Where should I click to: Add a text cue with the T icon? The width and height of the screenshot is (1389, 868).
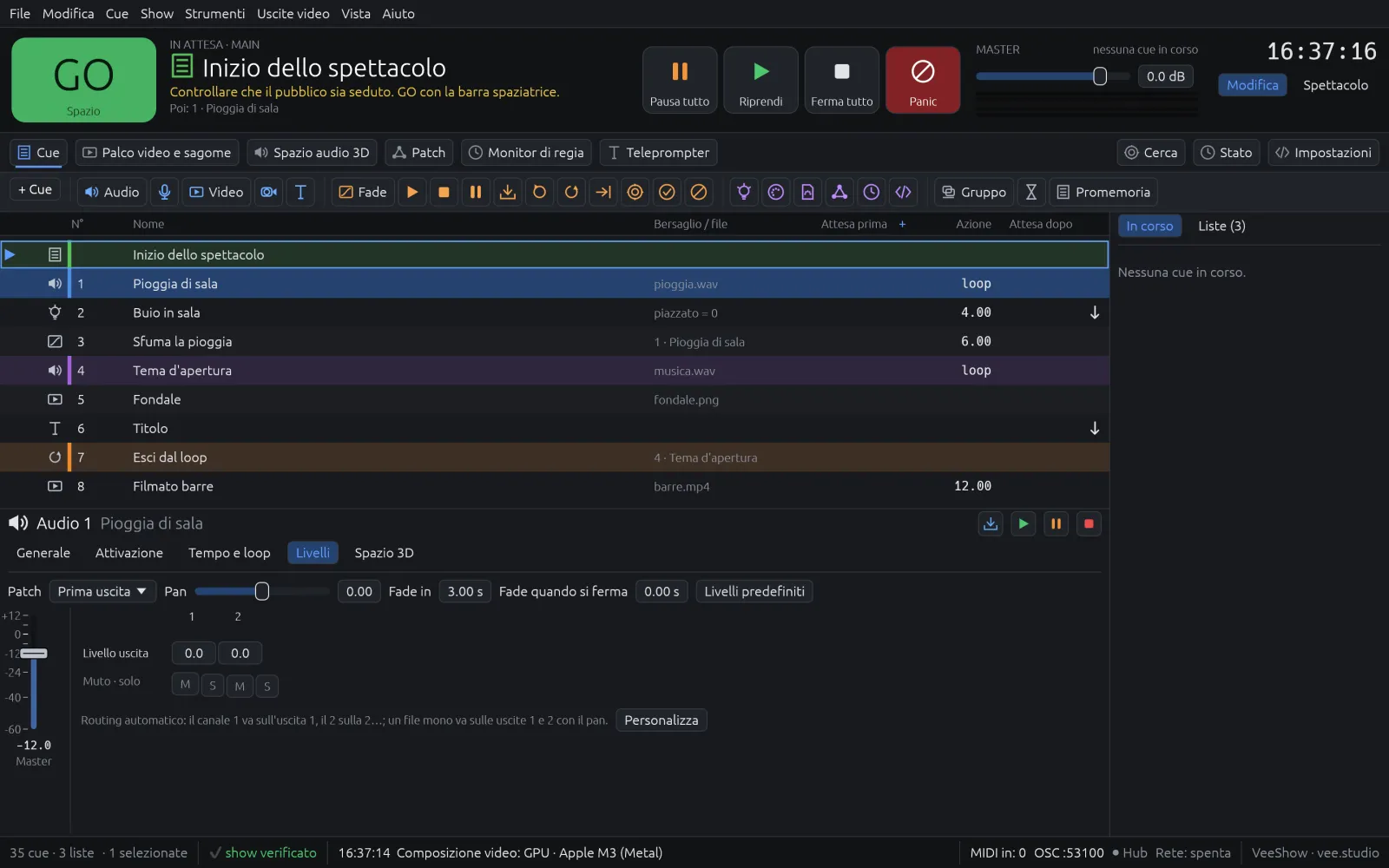pyautogui.click(x=300, y=192)
